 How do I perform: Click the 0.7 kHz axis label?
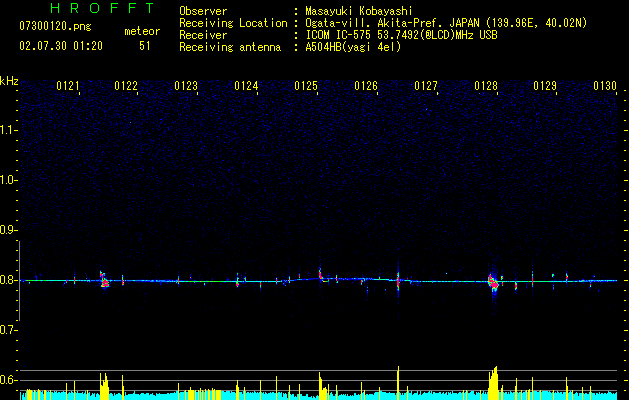(x=8, y=330)
